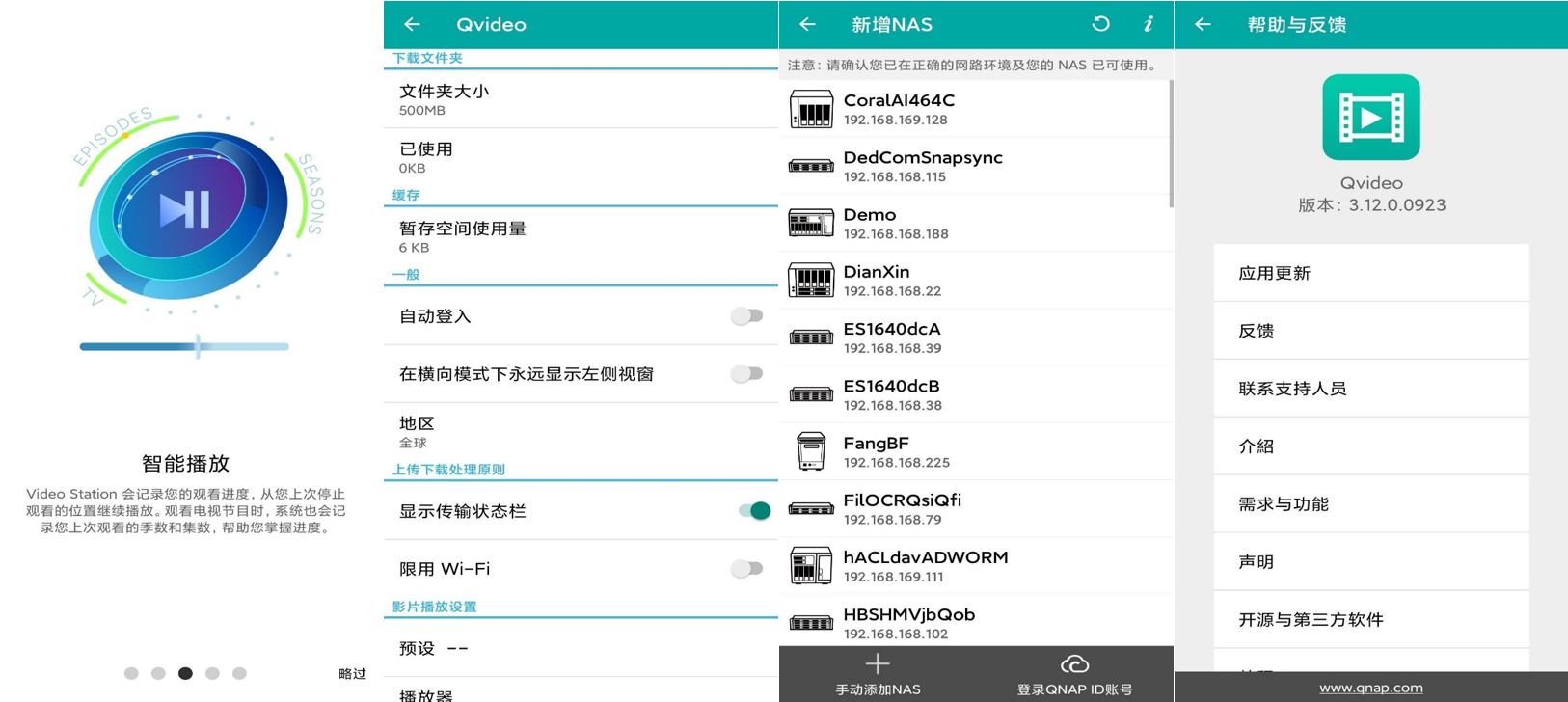Tap the Qvideo app logo
1568x702 pixels.
pos(1371,118)
